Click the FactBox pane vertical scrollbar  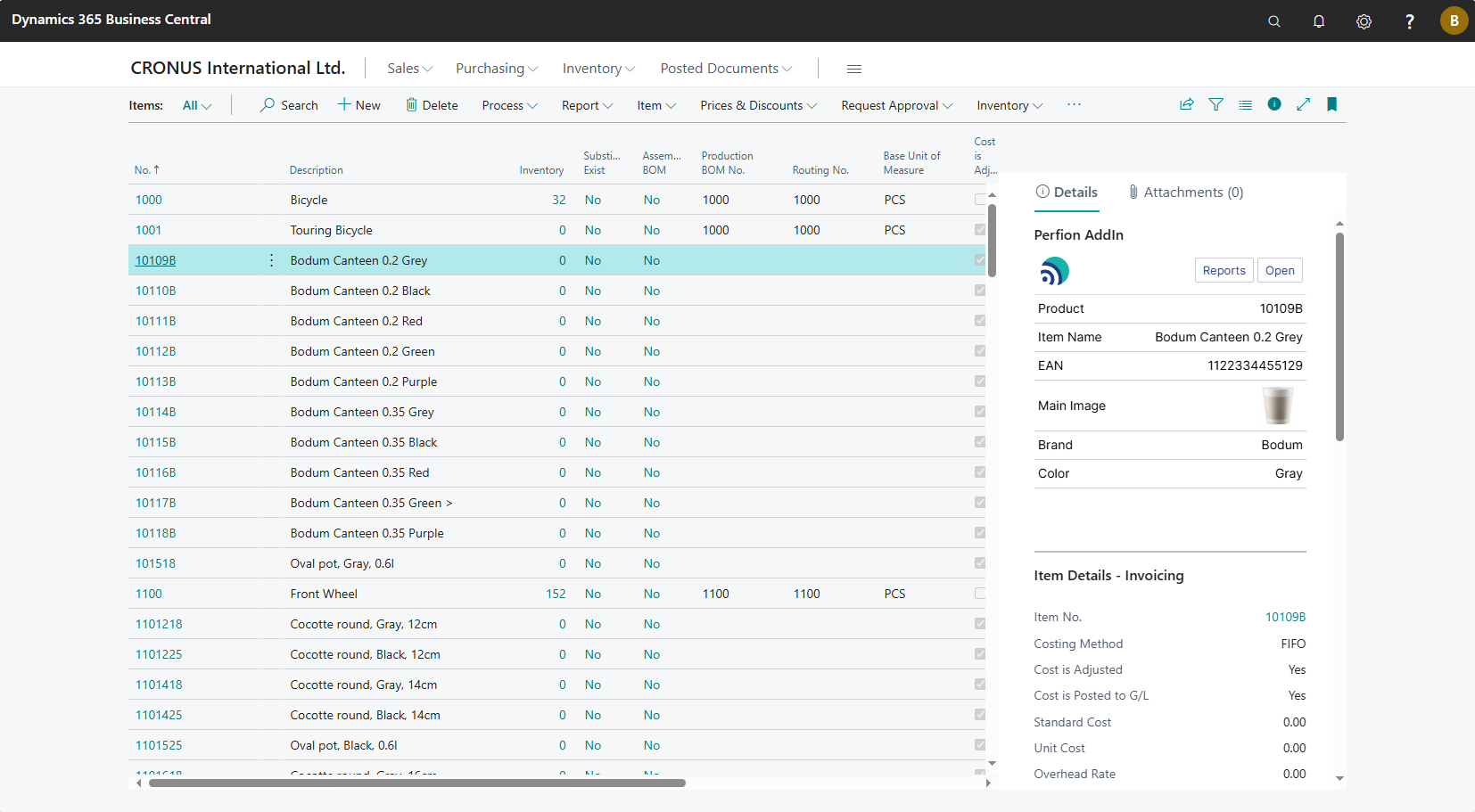click(x=1339, y=336)
